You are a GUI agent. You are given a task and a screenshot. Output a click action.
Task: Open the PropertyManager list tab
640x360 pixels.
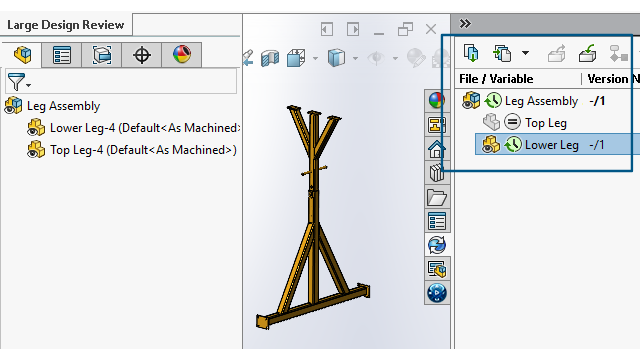62,55
